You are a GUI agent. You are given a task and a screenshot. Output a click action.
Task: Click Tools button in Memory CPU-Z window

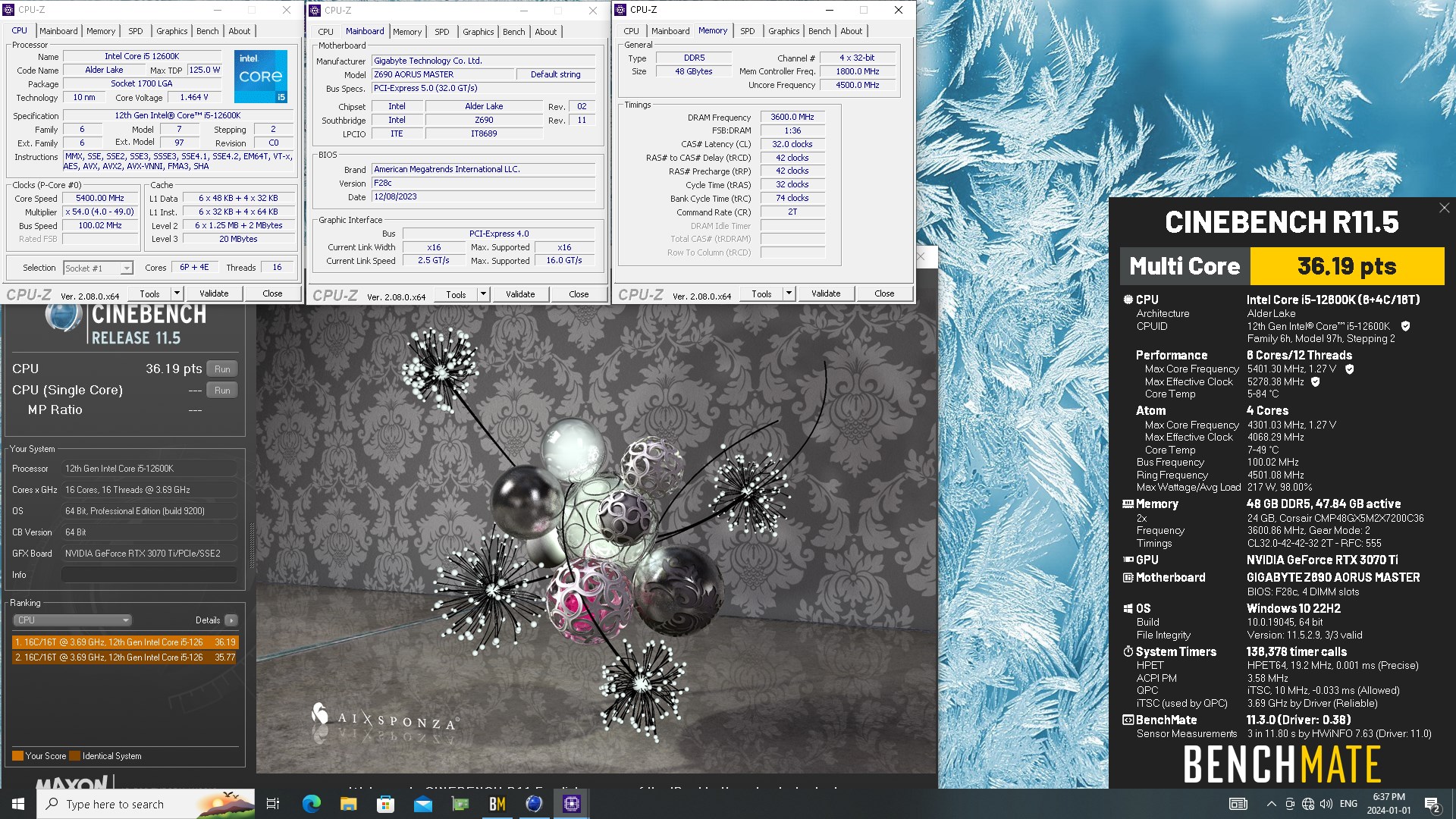(761, 293)
